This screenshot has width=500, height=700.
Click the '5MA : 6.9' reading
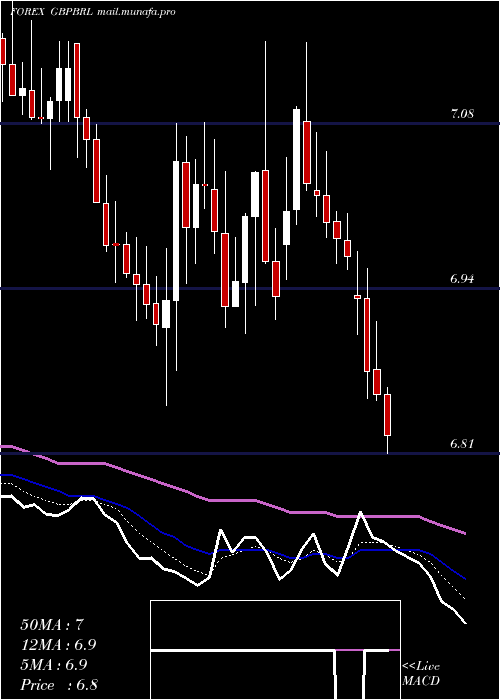55,665
